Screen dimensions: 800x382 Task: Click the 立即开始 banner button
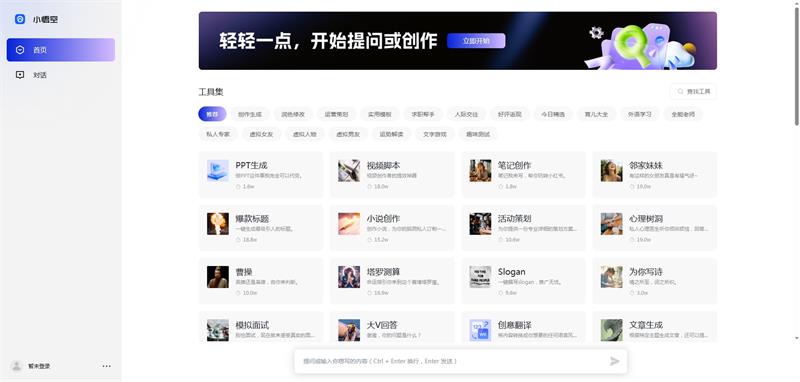[x=476, y=41]
